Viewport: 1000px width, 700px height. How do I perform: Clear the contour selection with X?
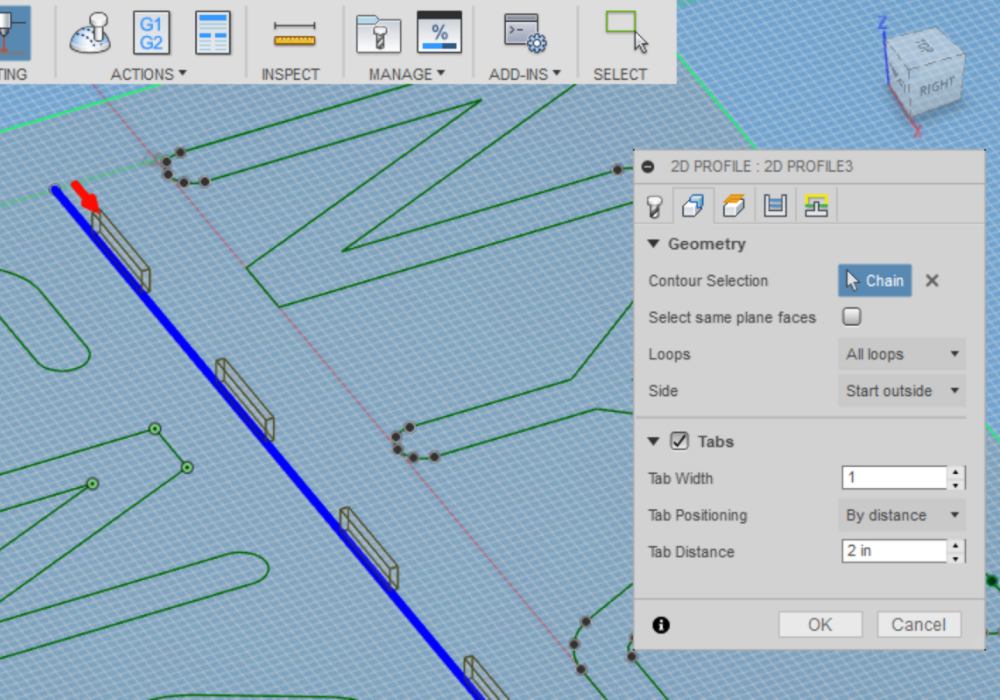point(932,281)
